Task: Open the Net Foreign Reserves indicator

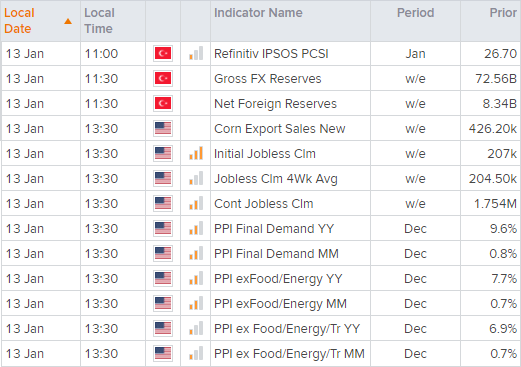Action: [x=275, y=104]
